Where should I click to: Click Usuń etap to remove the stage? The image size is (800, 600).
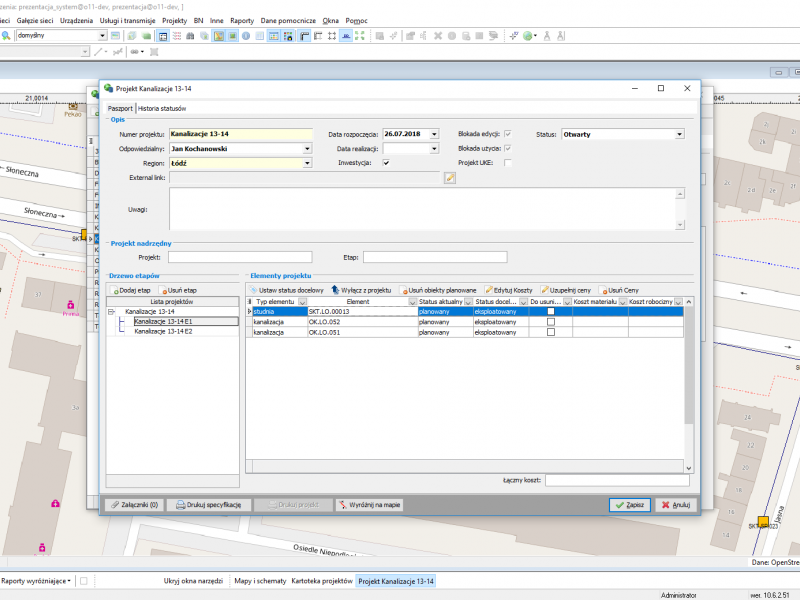[x=179, y=290]
